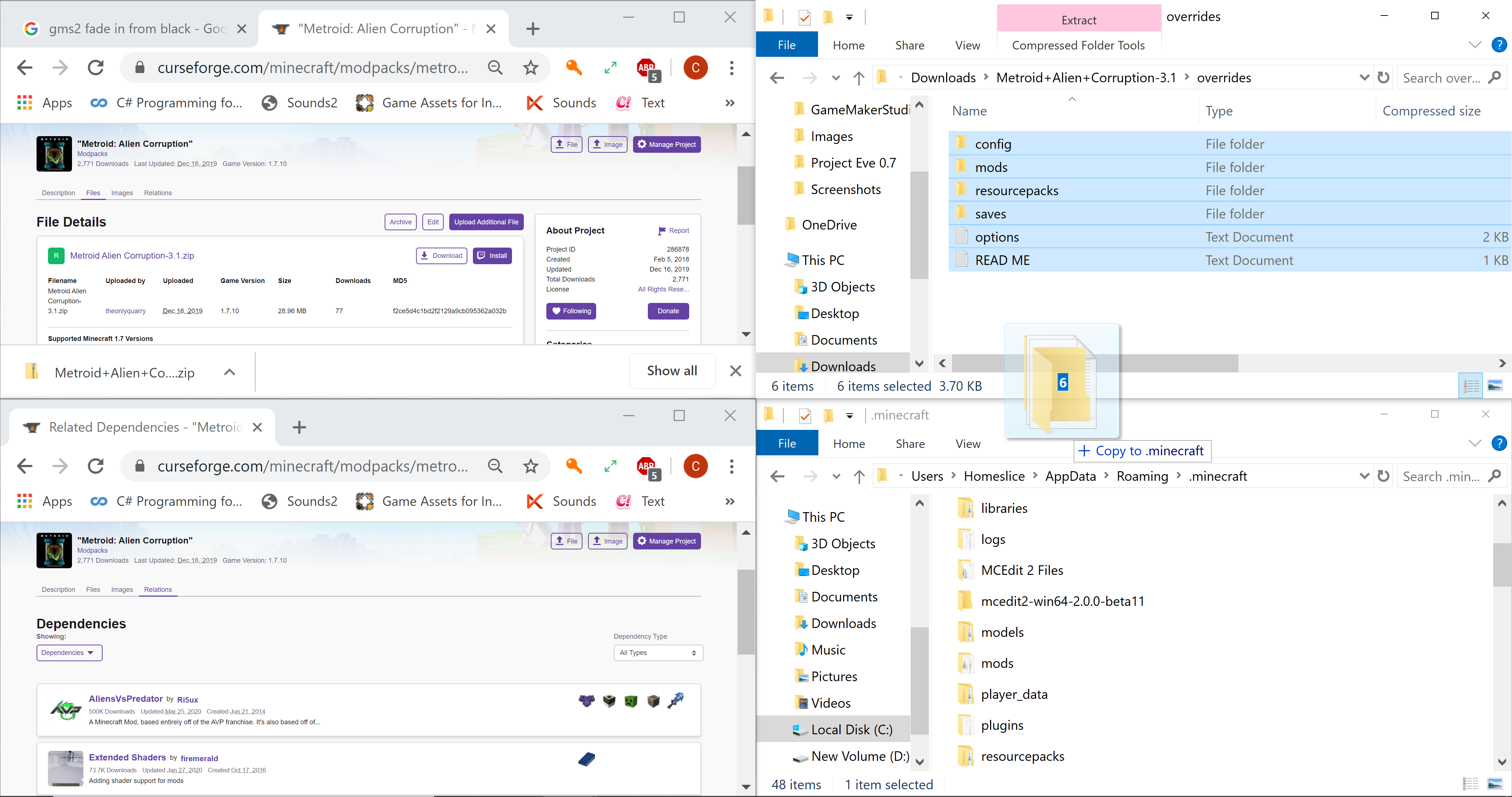Toggle the selected config folder in zip
1512x797 pixels.
[x=993, y=143]
